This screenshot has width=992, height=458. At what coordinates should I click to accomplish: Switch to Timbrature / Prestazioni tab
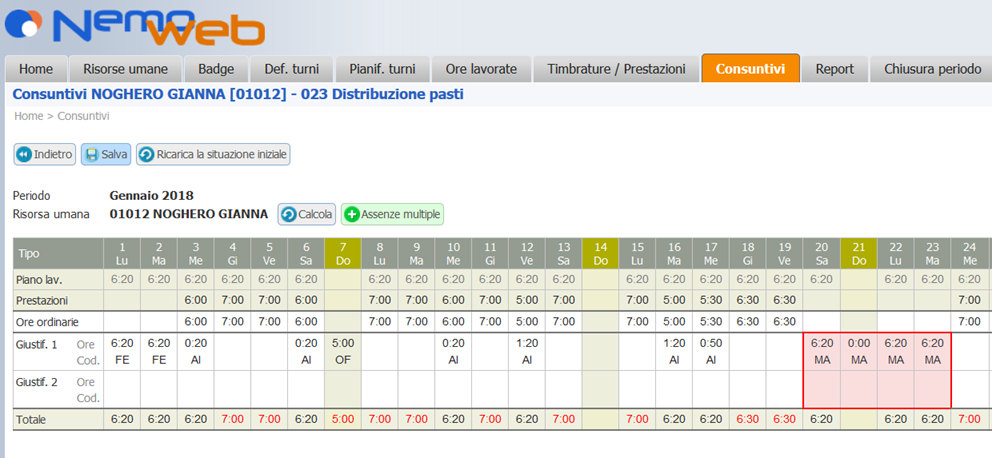click(617, 69)
